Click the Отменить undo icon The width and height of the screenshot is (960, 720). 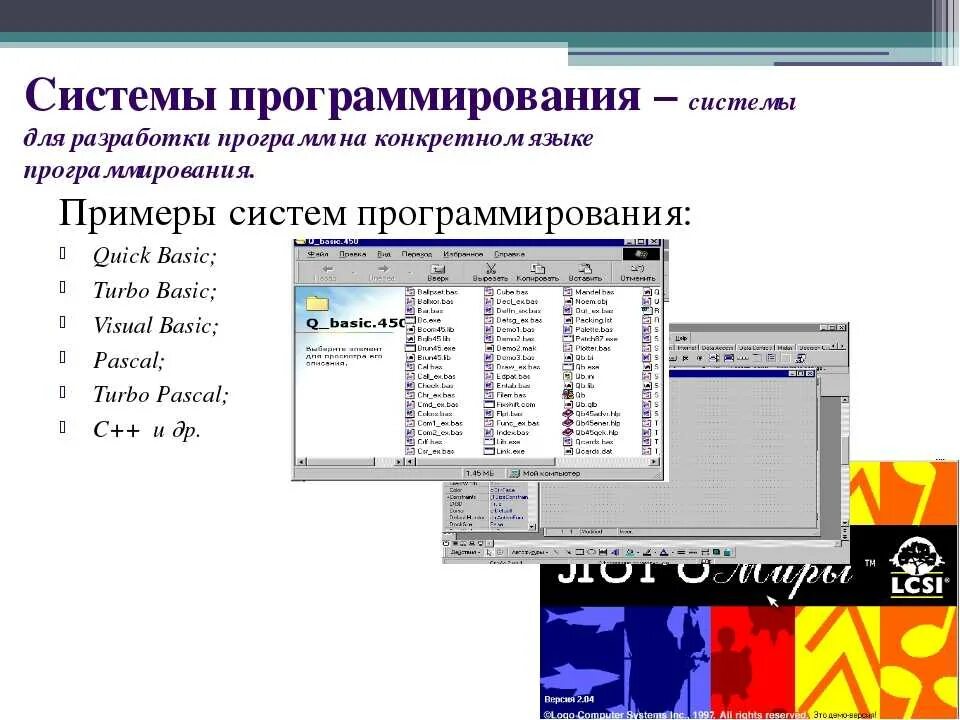(637, 268)
